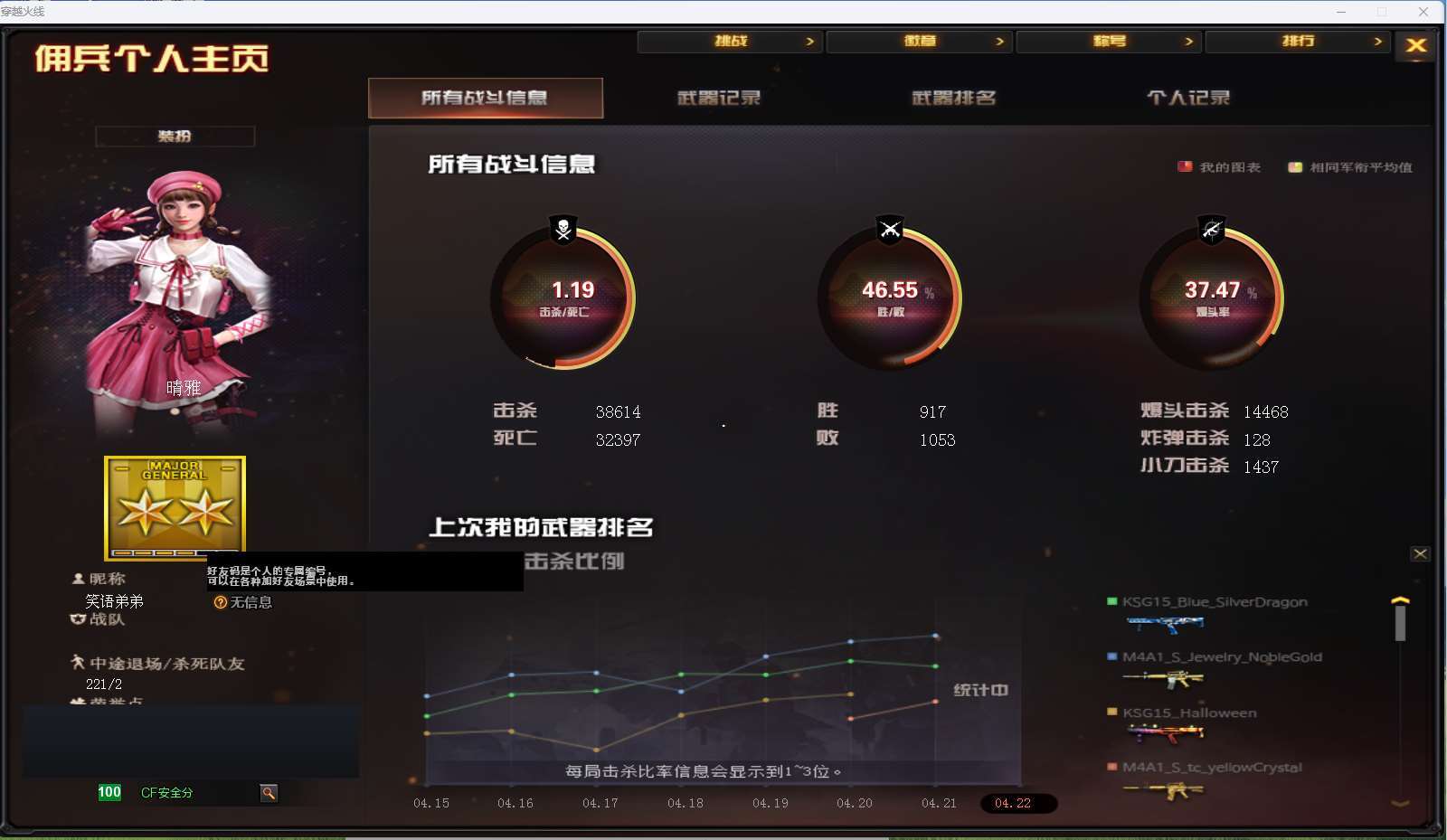Click the crossed-guns win/loss icon
This screenshot has width=1447, height=840.
tap(890, 229)
